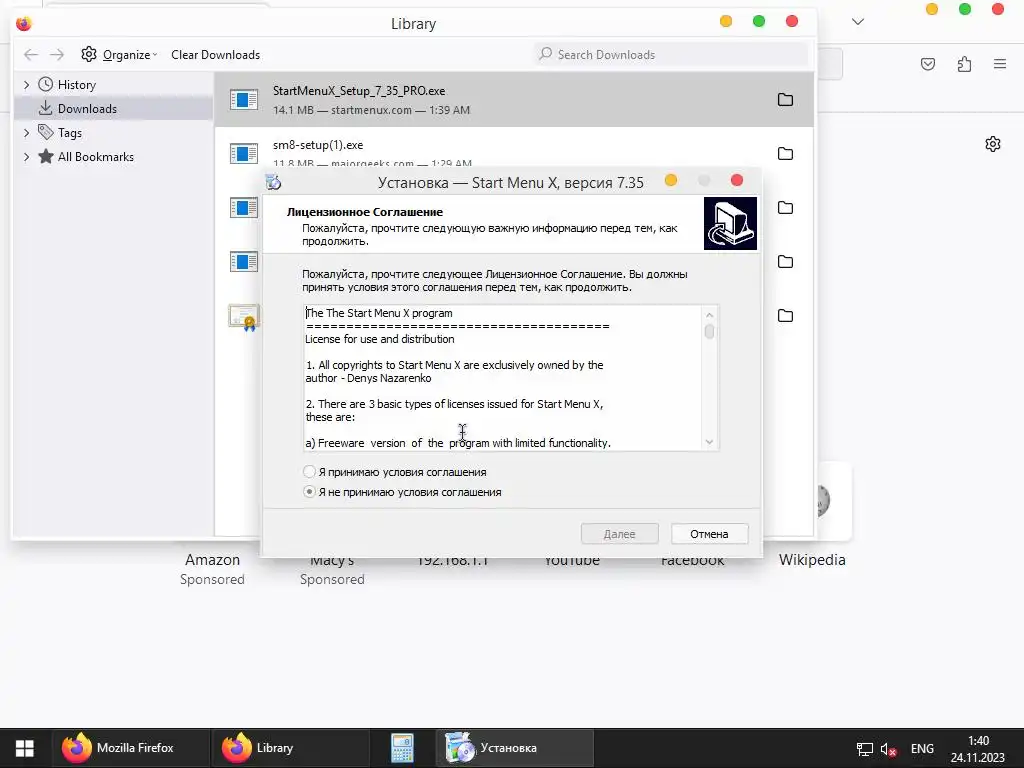This screenshot has height=768, width=1024.
Task: Click Firefox logo in Library title bar
Action: pyautogui.click(x=24, y=24)
